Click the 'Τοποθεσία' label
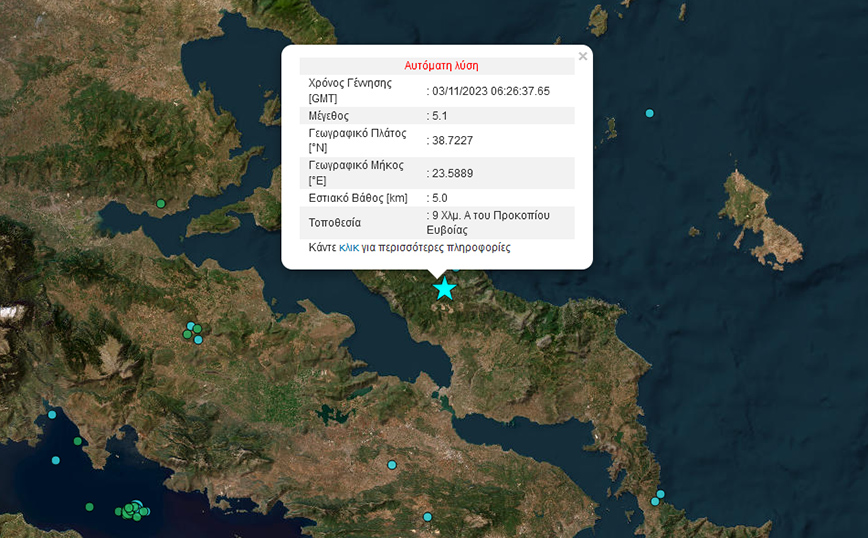This screenshot has height=538, width=868. pyautogui.click(x=334, y=223)
